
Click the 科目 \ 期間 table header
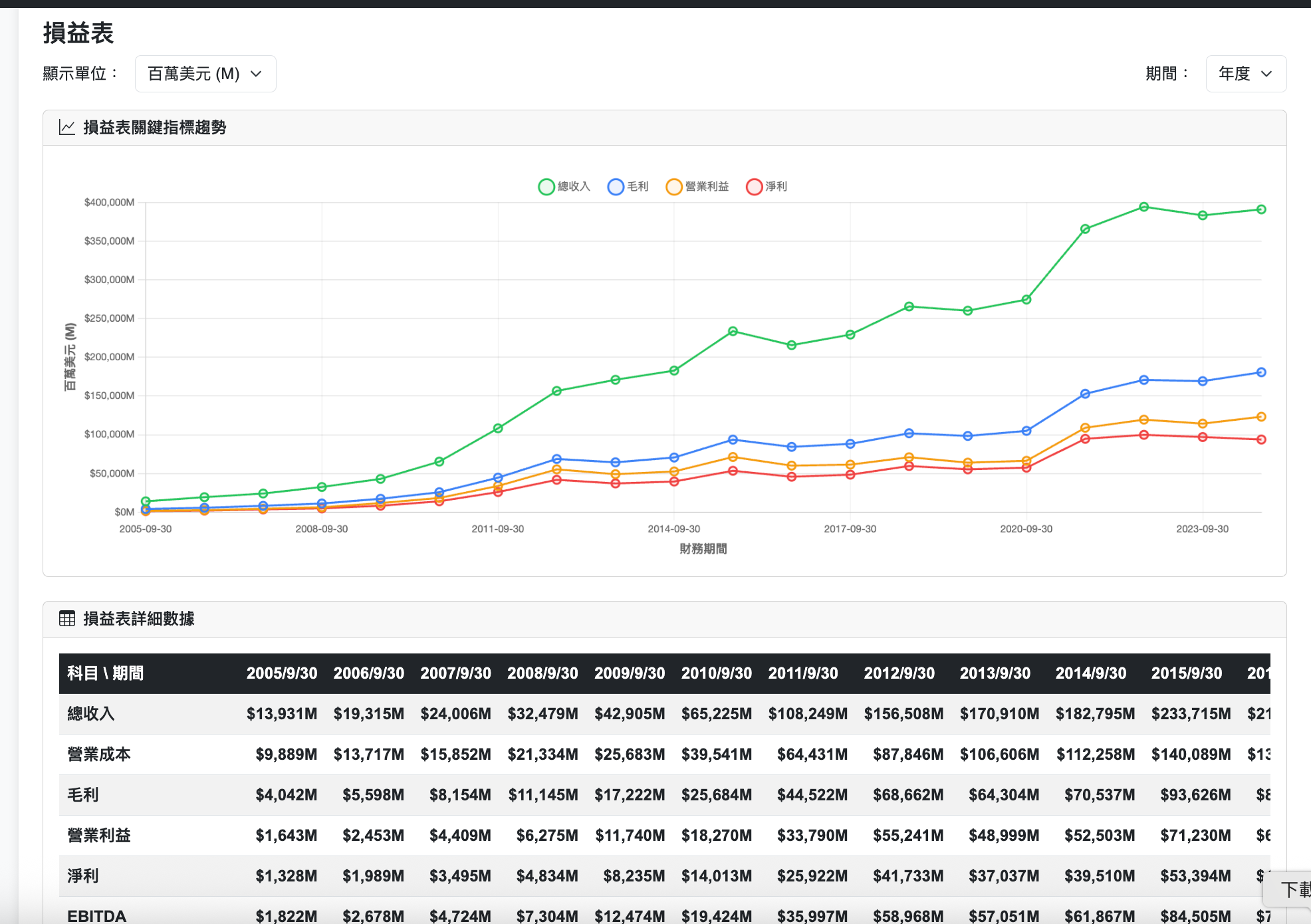(x=106, y=673)
